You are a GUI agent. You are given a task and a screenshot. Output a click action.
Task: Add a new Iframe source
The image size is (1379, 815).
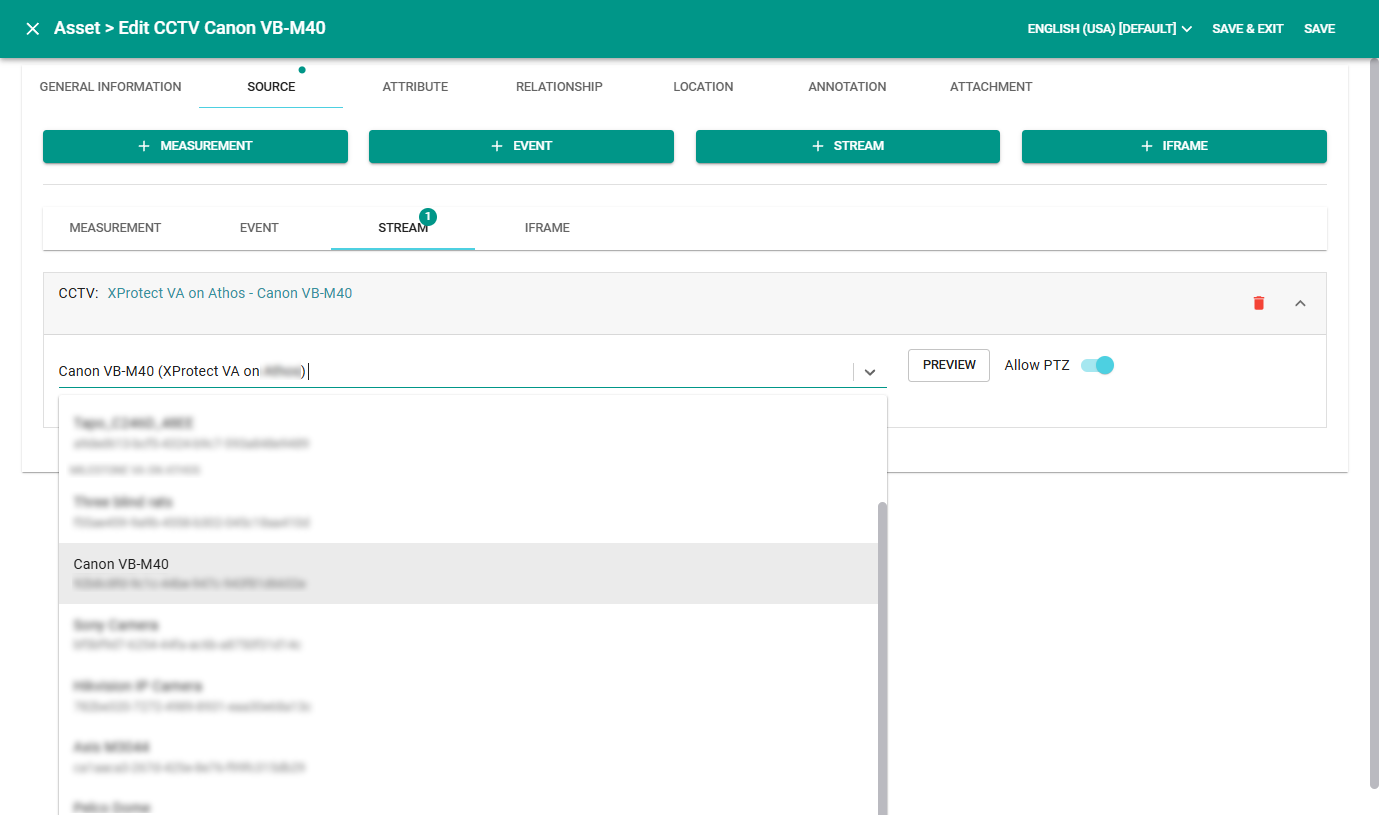click(1174, 146)
